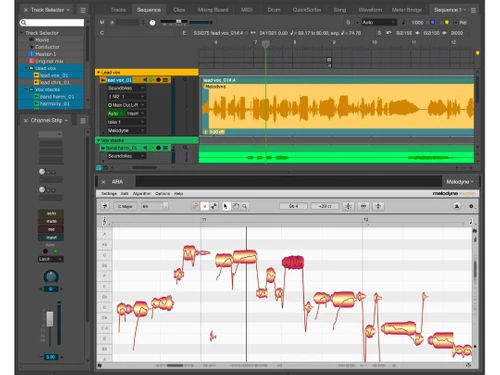Select Melodyne's main arrow tool

[226, 206]
